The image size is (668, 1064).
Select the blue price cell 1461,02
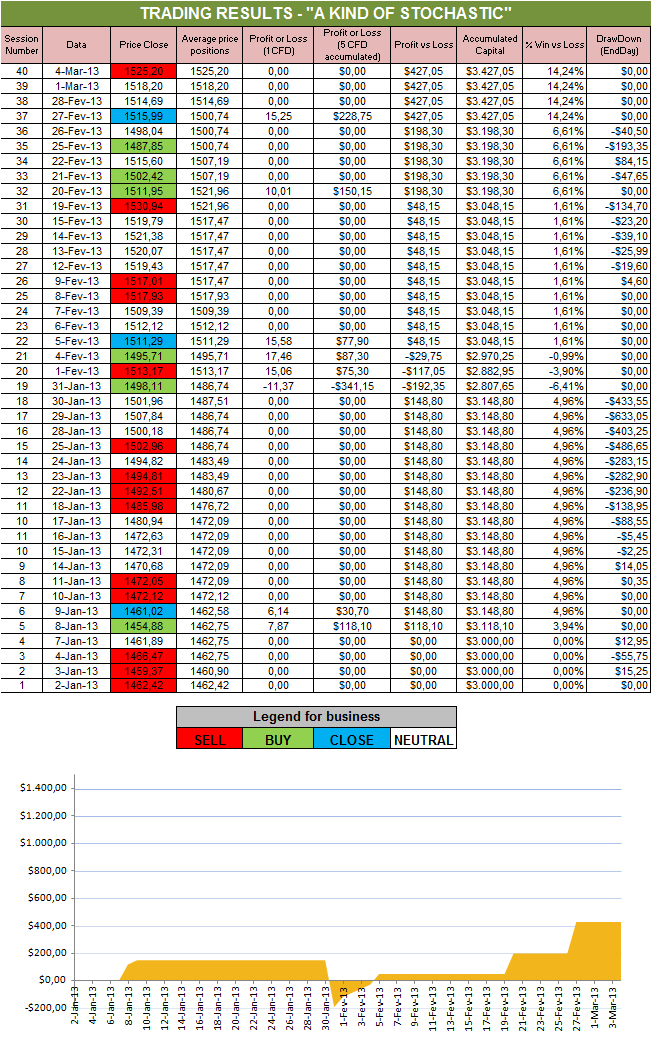click(x=144, y=611)
